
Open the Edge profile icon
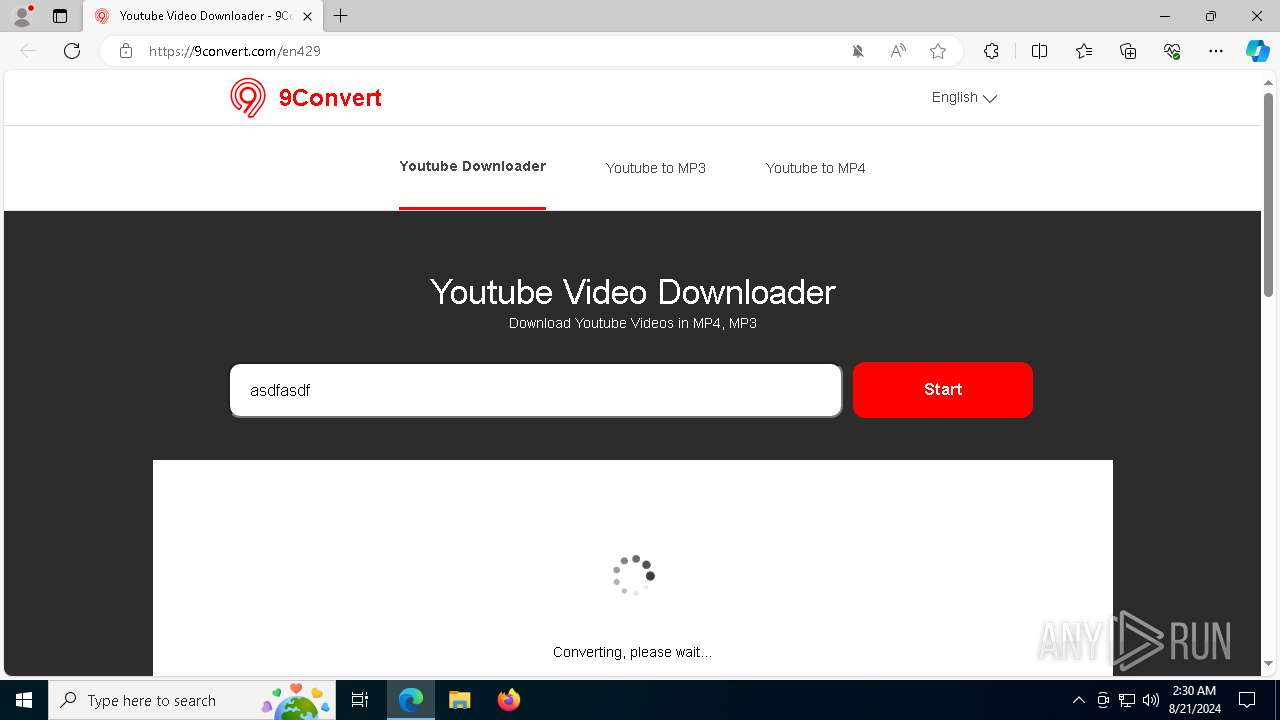tap(22, 16)
